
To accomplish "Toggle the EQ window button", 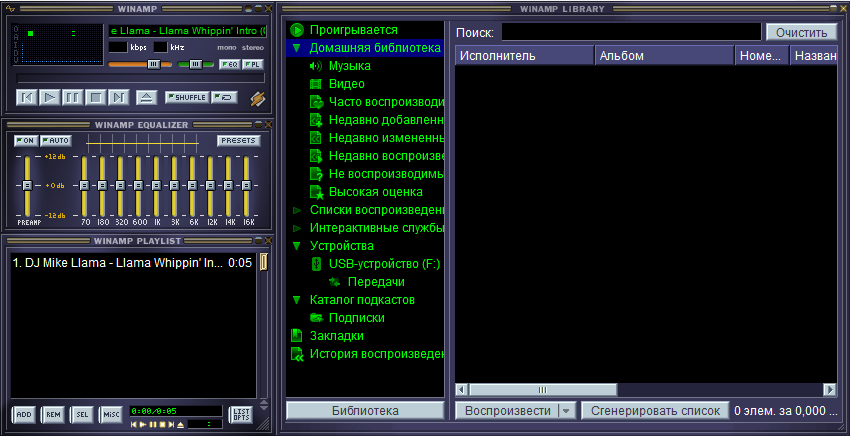I will click(230, 65).
